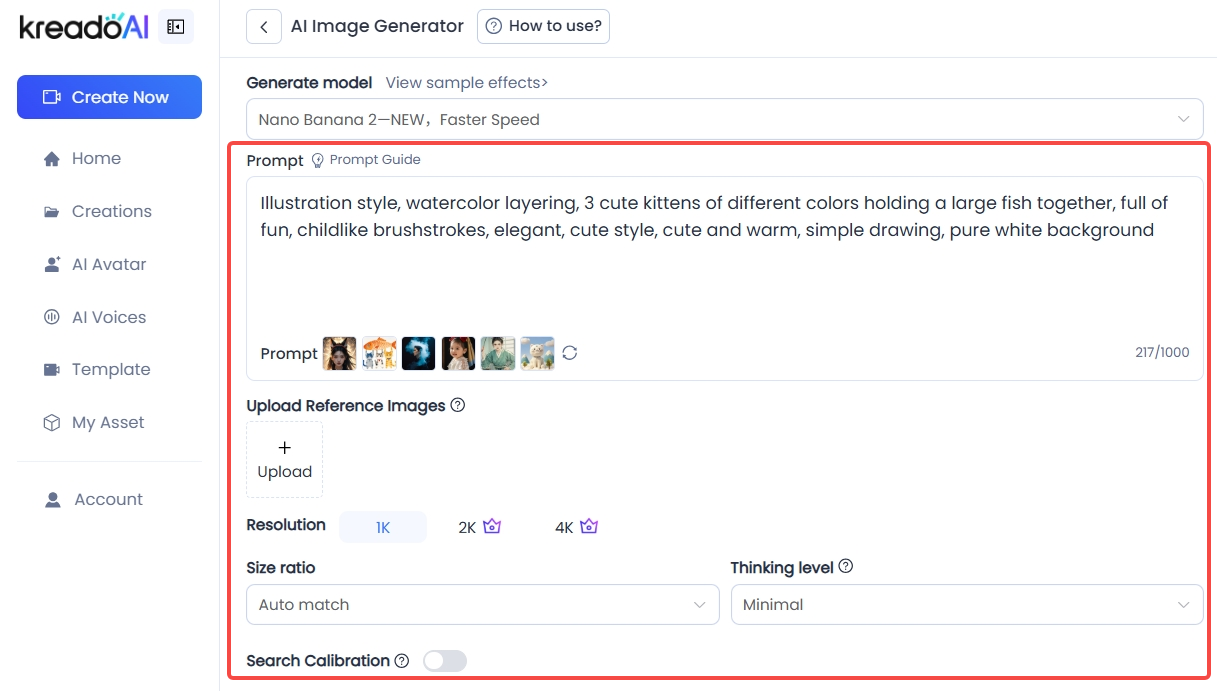Screen dimensions: 1217x691
Task: Enable the Search Calibration toggle
Action: [445, 661]
